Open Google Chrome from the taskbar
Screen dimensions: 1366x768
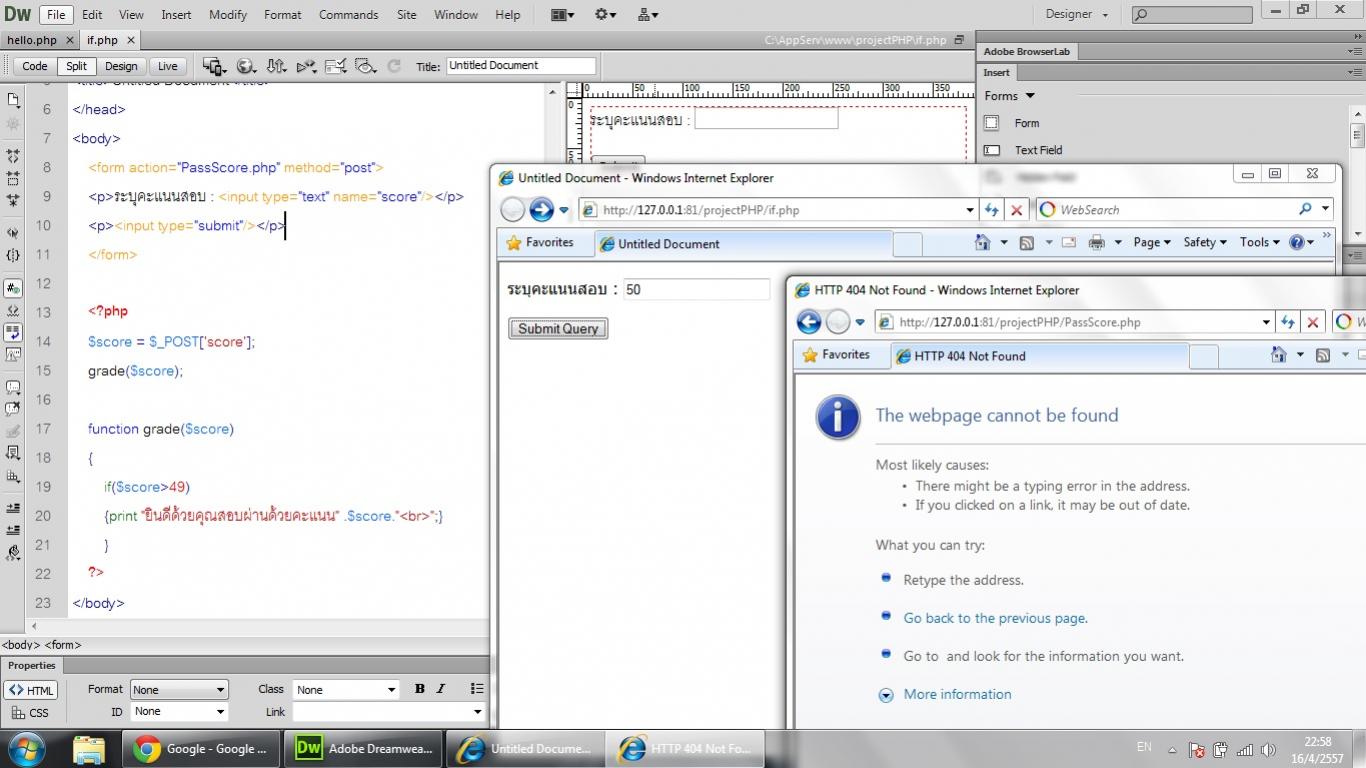(201, 748)
